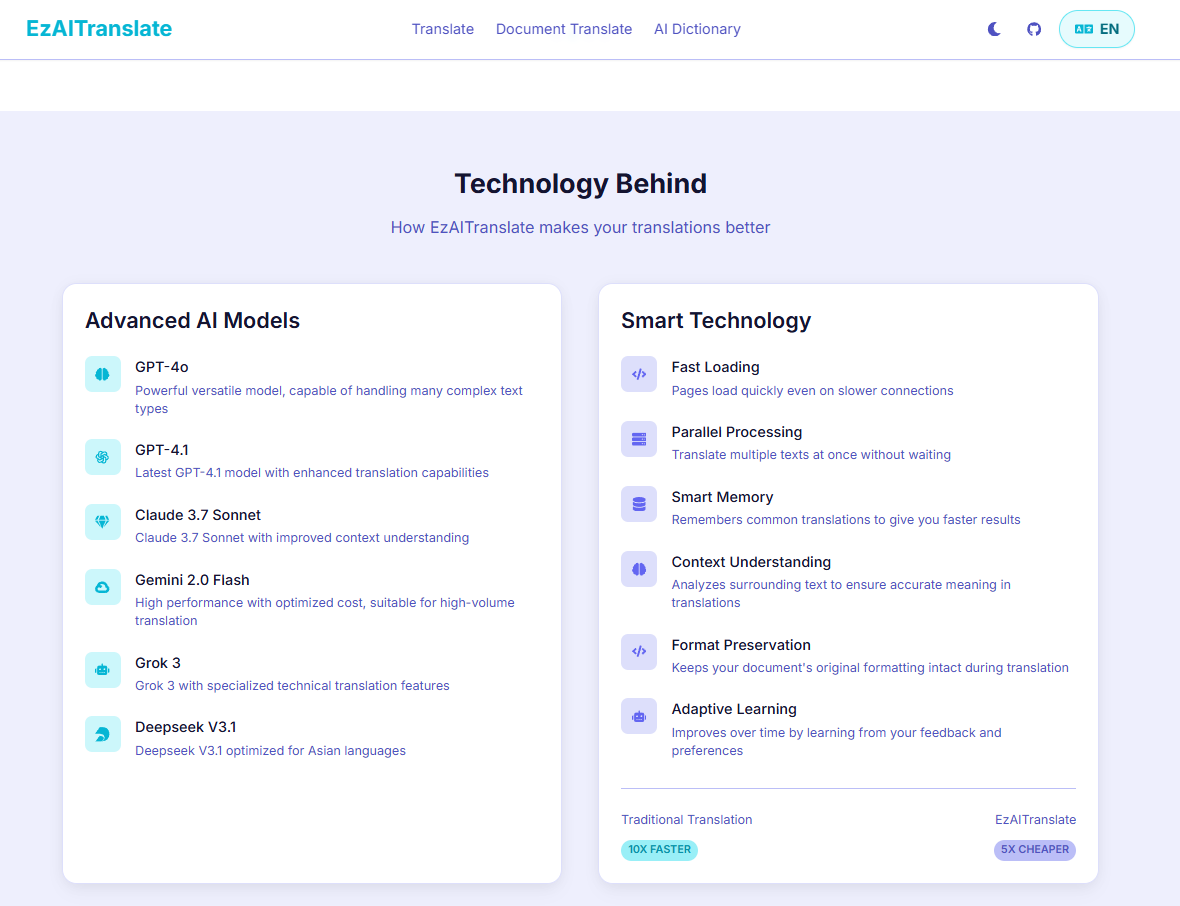Click the Grok 3 robot icon
The height and width of the screenshot is (906, 1180).
point(103,670)
